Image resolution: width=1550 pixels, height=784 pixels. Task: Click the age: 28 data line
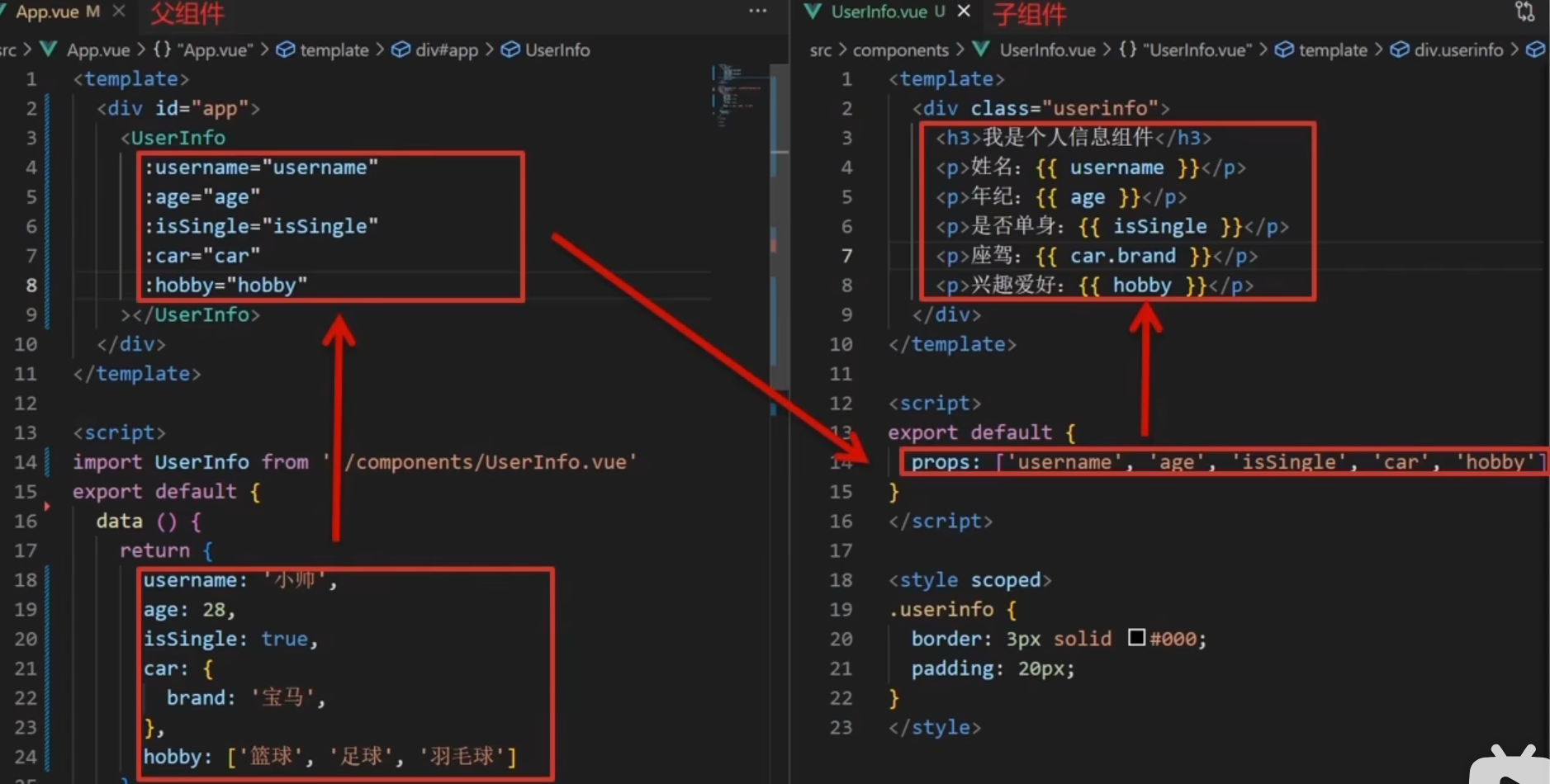point(189,610)
